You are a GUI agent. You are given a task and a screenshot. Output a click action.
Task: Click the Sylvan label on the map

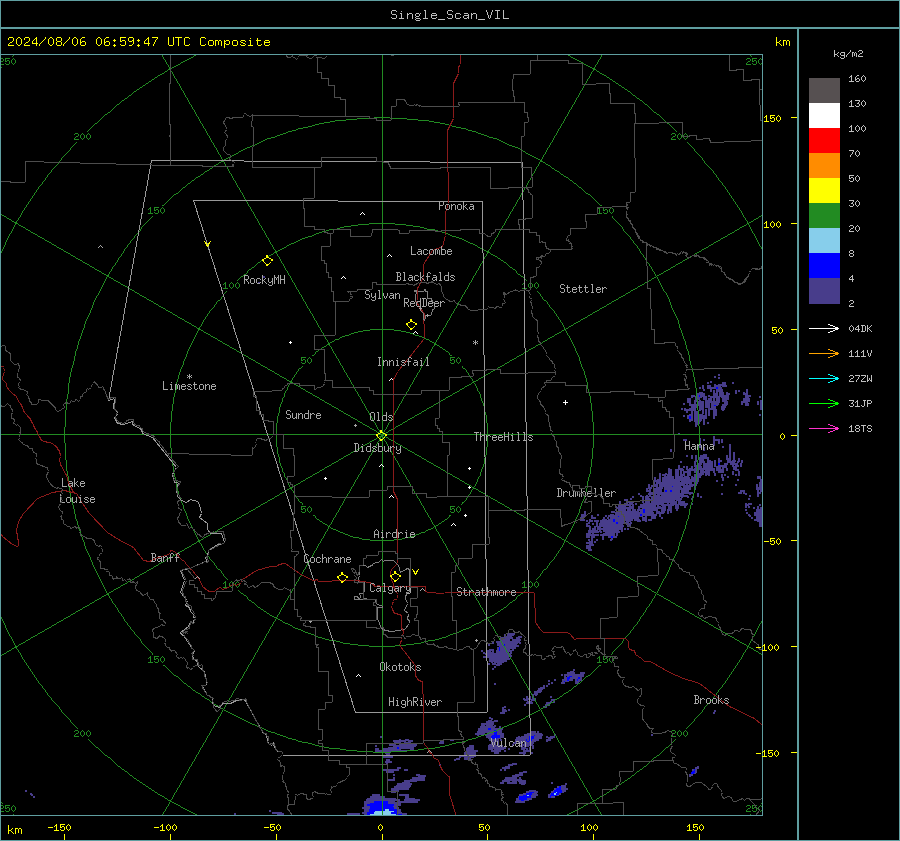click(x=382, y=295)
